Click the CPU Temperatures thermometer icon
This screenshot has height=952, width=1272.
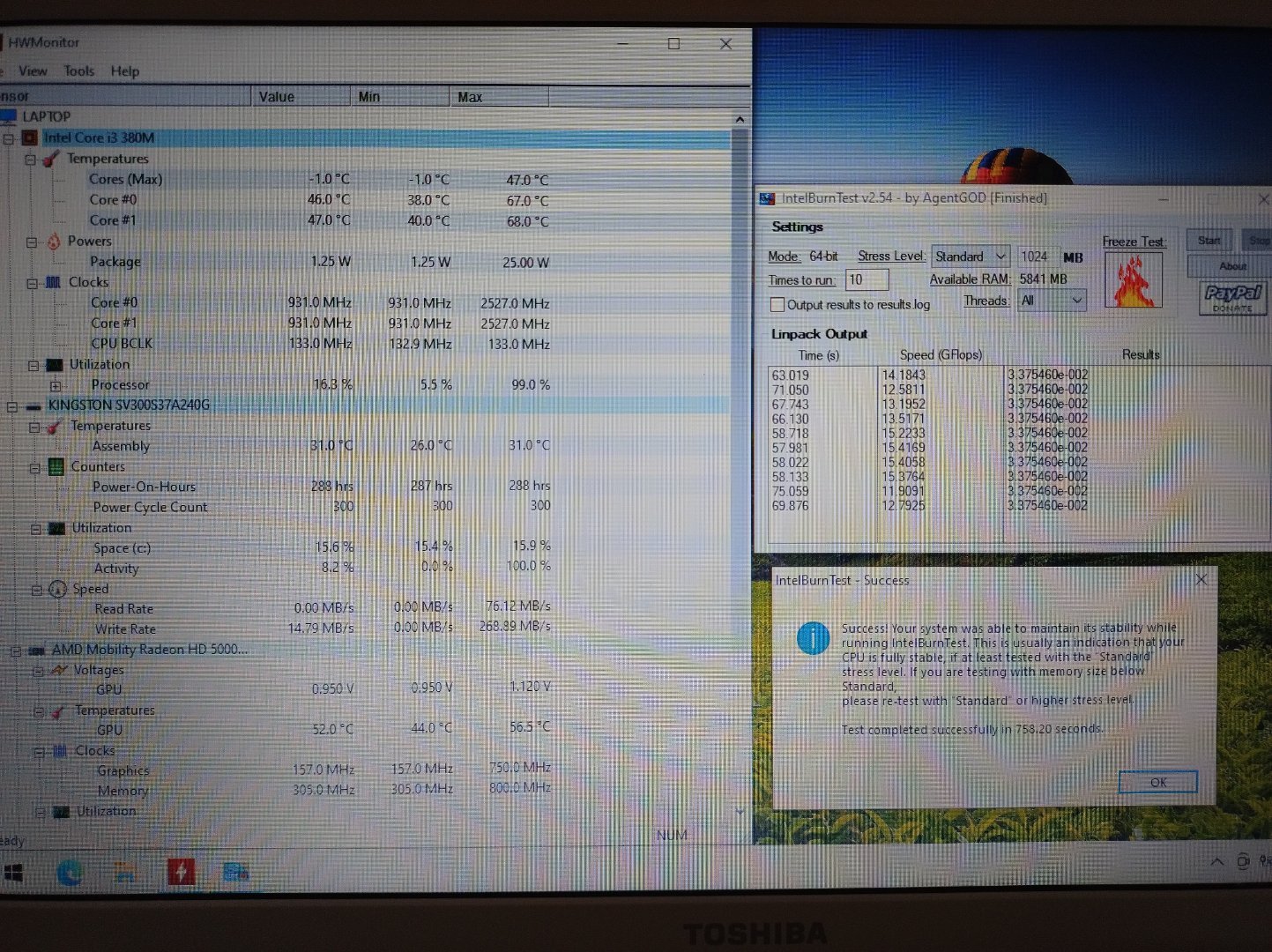[x=52, y=159]
